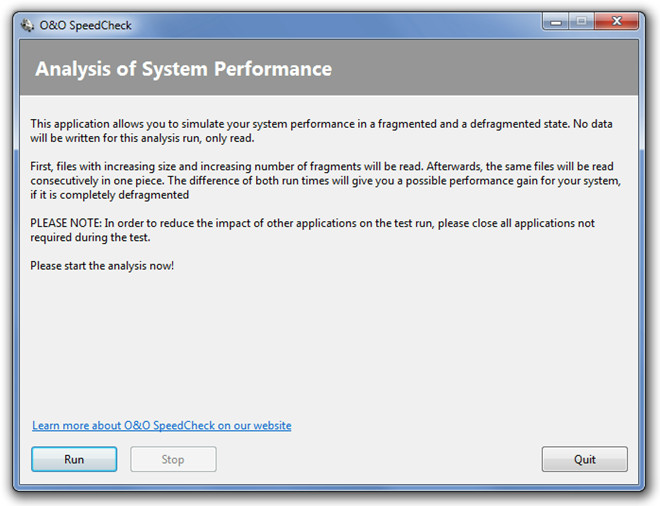The height and width of the screenshot is (506, 660).
Task: Click the disabled maximize window button
Action: point(581,21)
